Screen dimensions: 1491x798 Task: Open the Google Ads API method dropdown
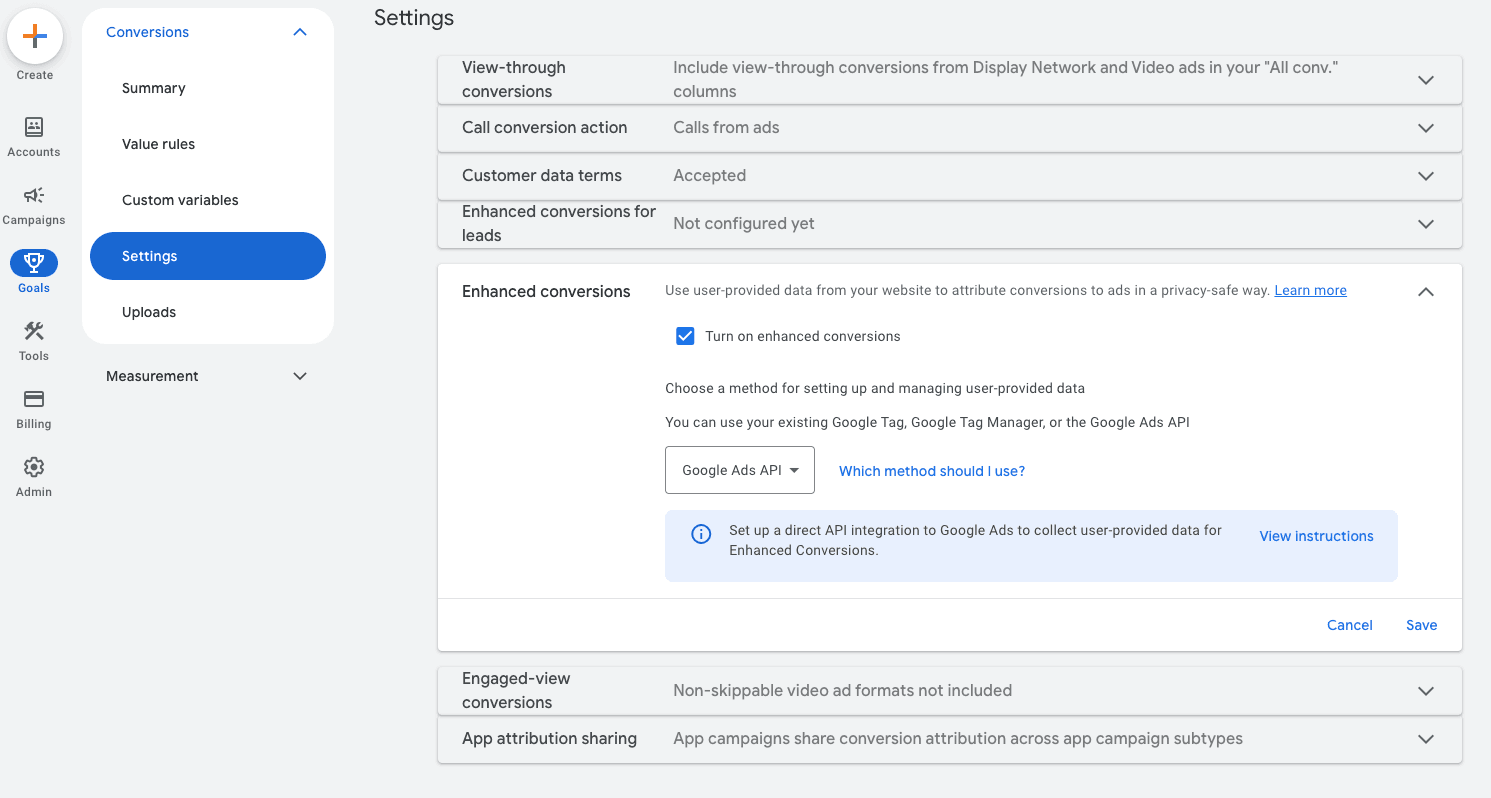(x=740, y=470)
